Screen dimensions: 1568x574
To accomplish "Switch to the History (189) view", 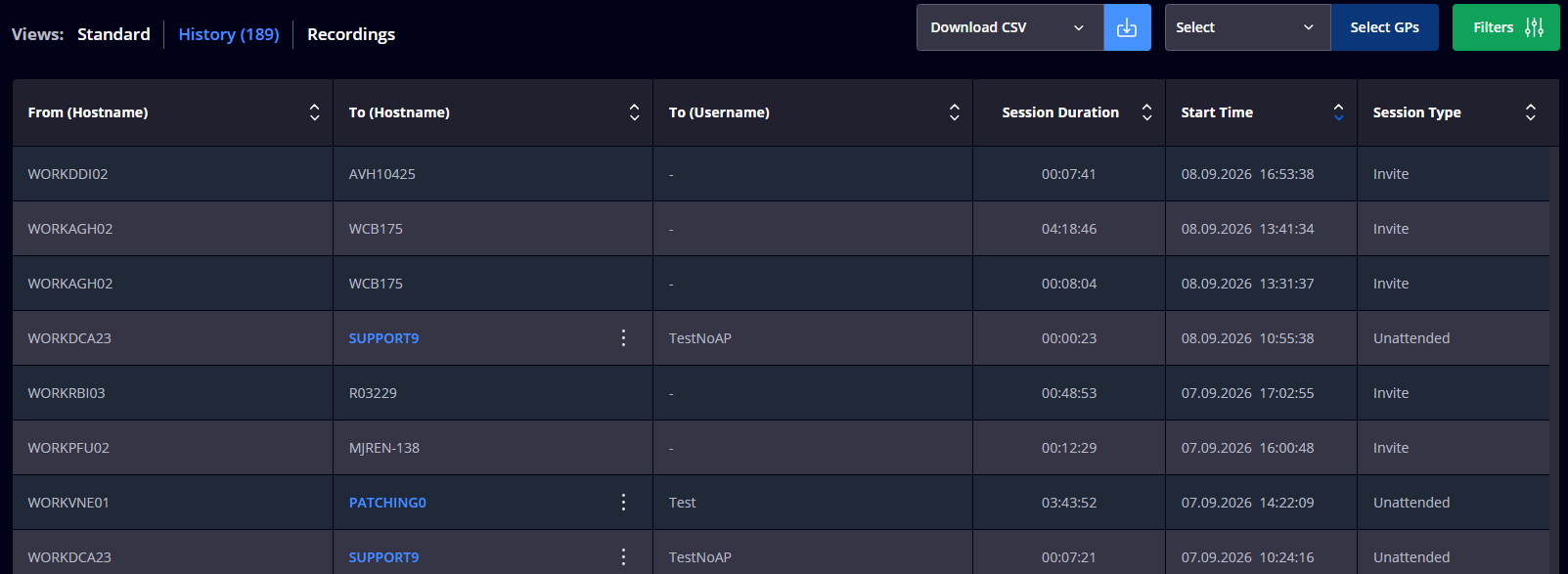I will pos(229,34).
